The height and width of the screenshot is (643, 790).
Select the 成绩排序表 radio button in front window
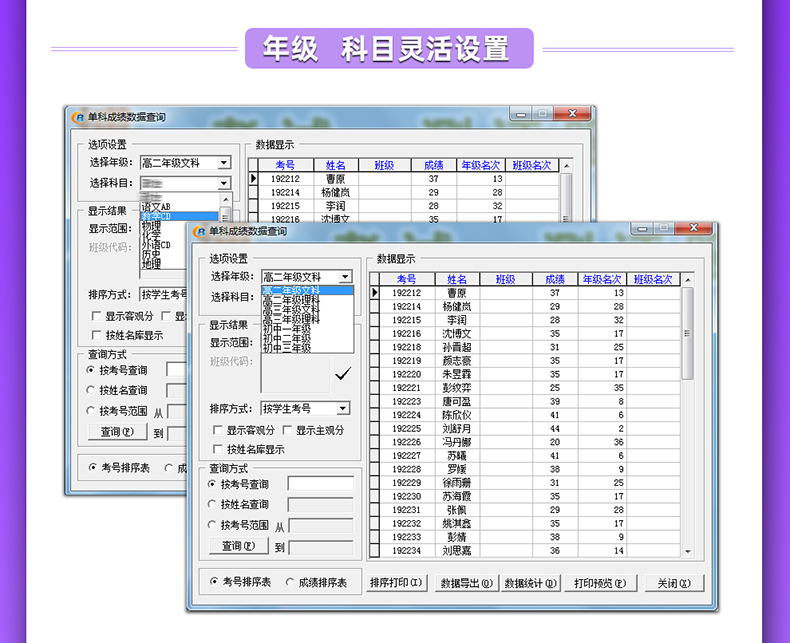pos(291,582)
